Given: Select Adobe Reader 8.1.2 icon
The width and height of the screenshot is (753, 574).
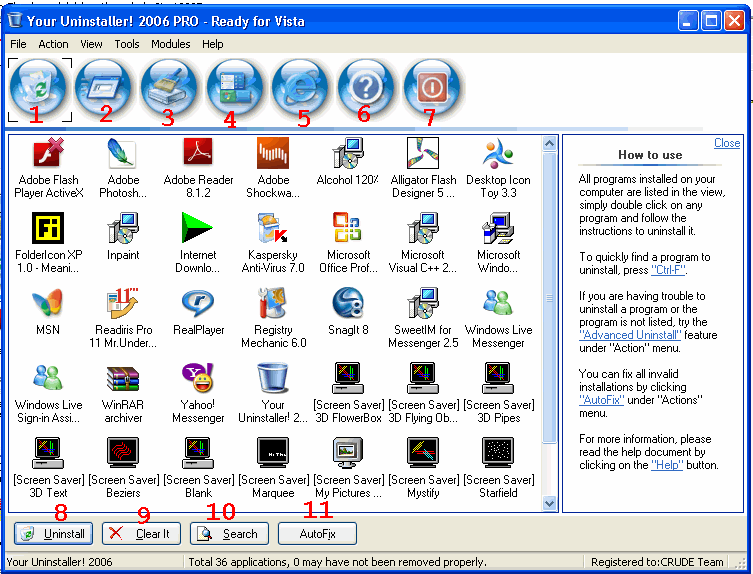Looking at the screenshot, I should coord(198,152).
